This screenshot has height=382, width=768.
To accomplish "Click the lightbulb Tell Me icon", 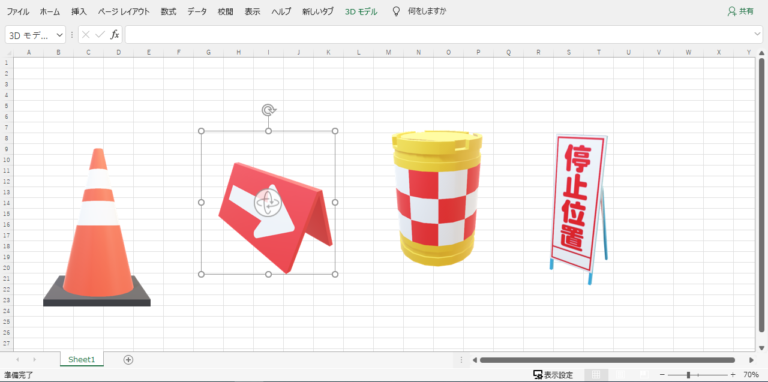I will click(397, 12).
